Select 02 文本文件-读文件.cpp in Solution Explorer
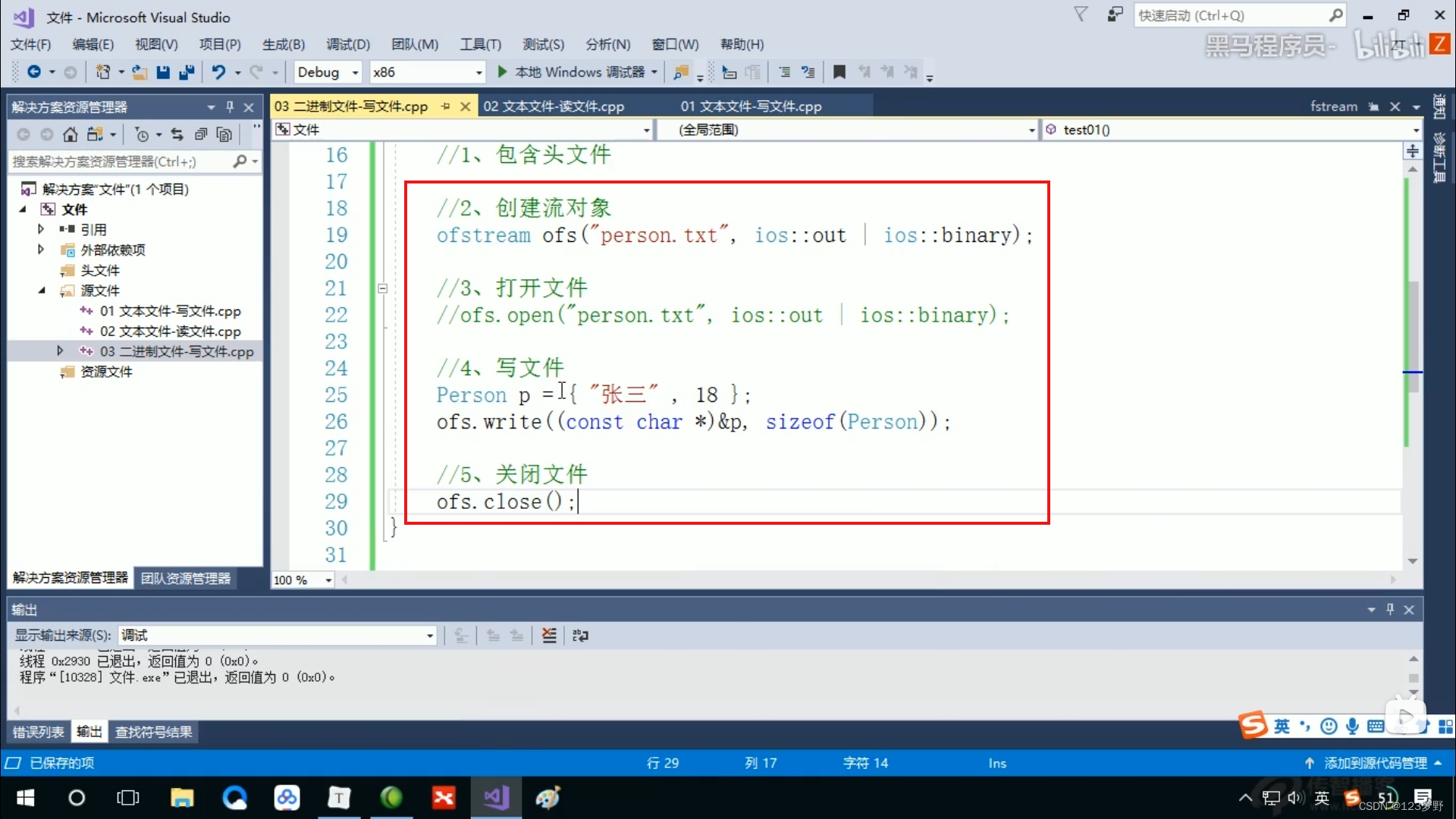The height and width of the screenshot is (819, 1456). pyautogui.click(x=170, y=331)
